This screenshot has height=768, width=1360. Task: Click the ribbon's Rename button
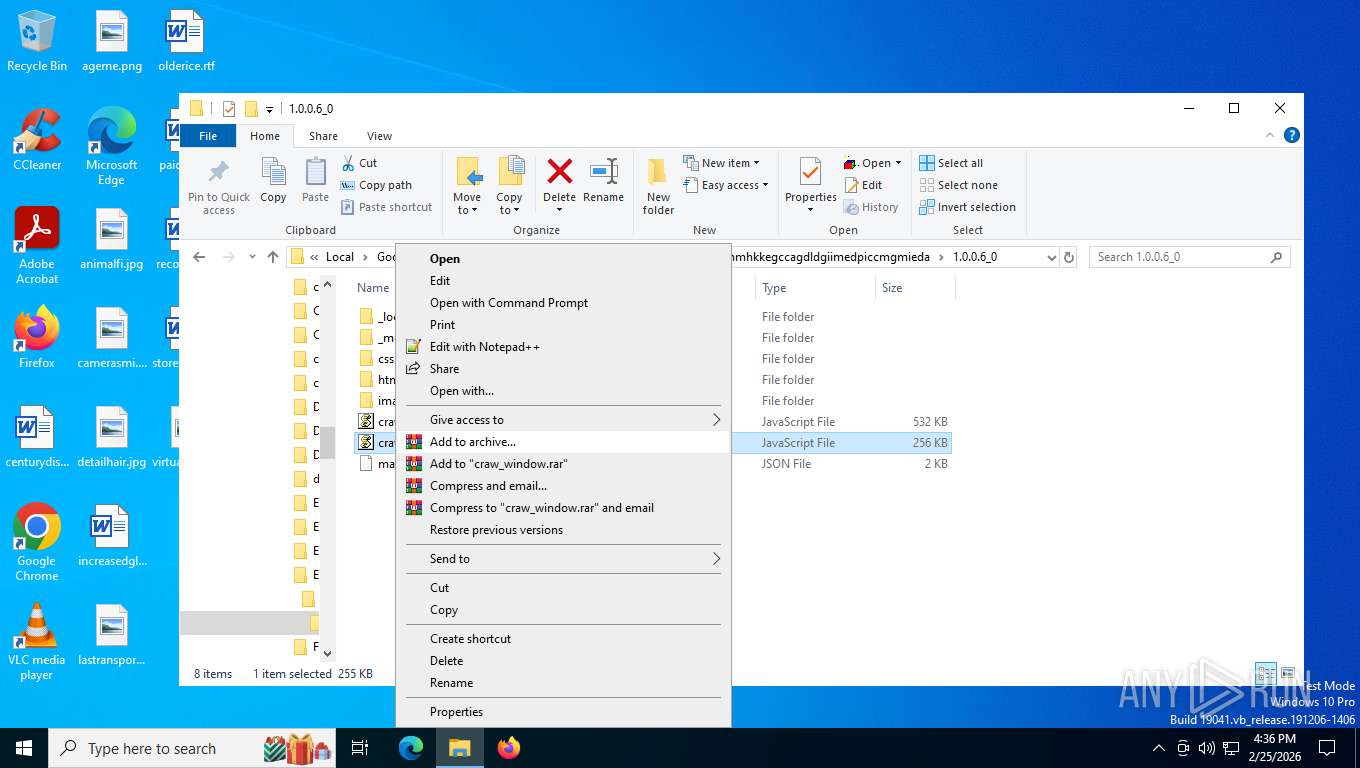coord(603,180)
